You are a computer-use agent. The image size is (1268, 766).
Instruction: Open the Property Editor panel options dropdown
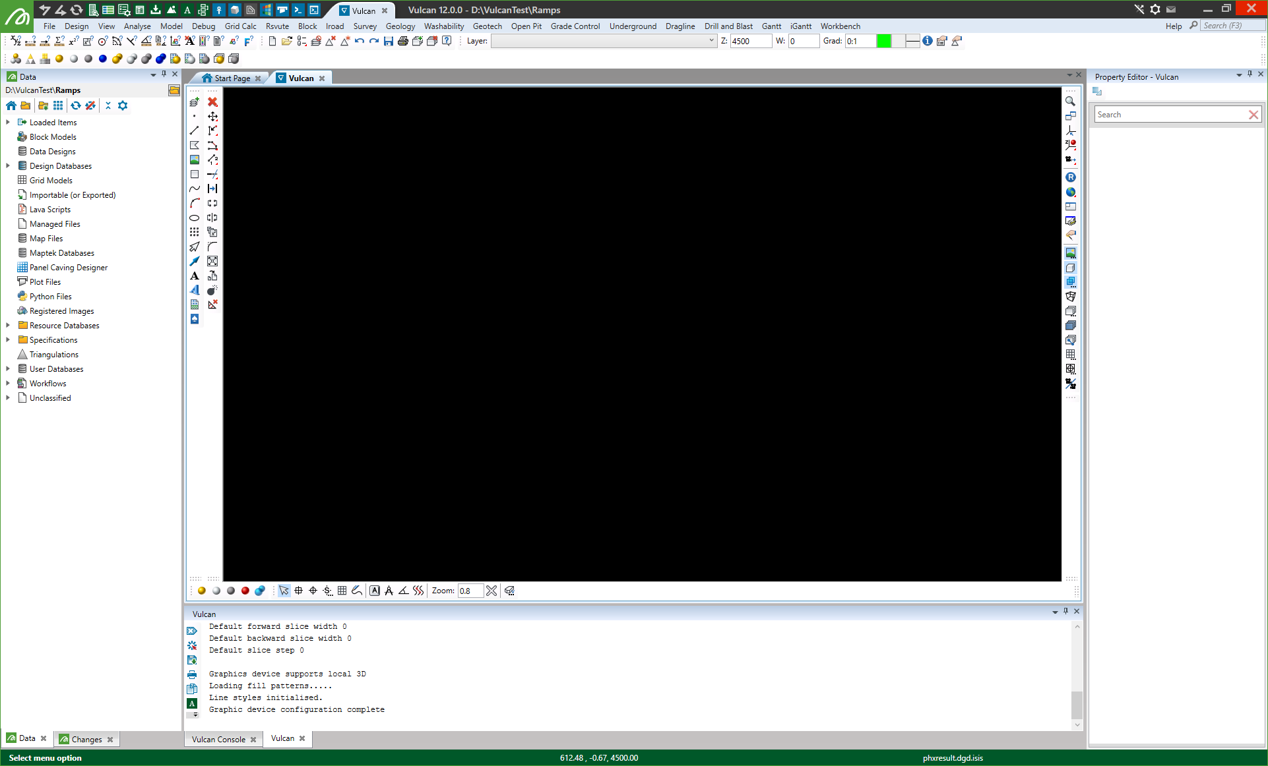pos(1239,76)
